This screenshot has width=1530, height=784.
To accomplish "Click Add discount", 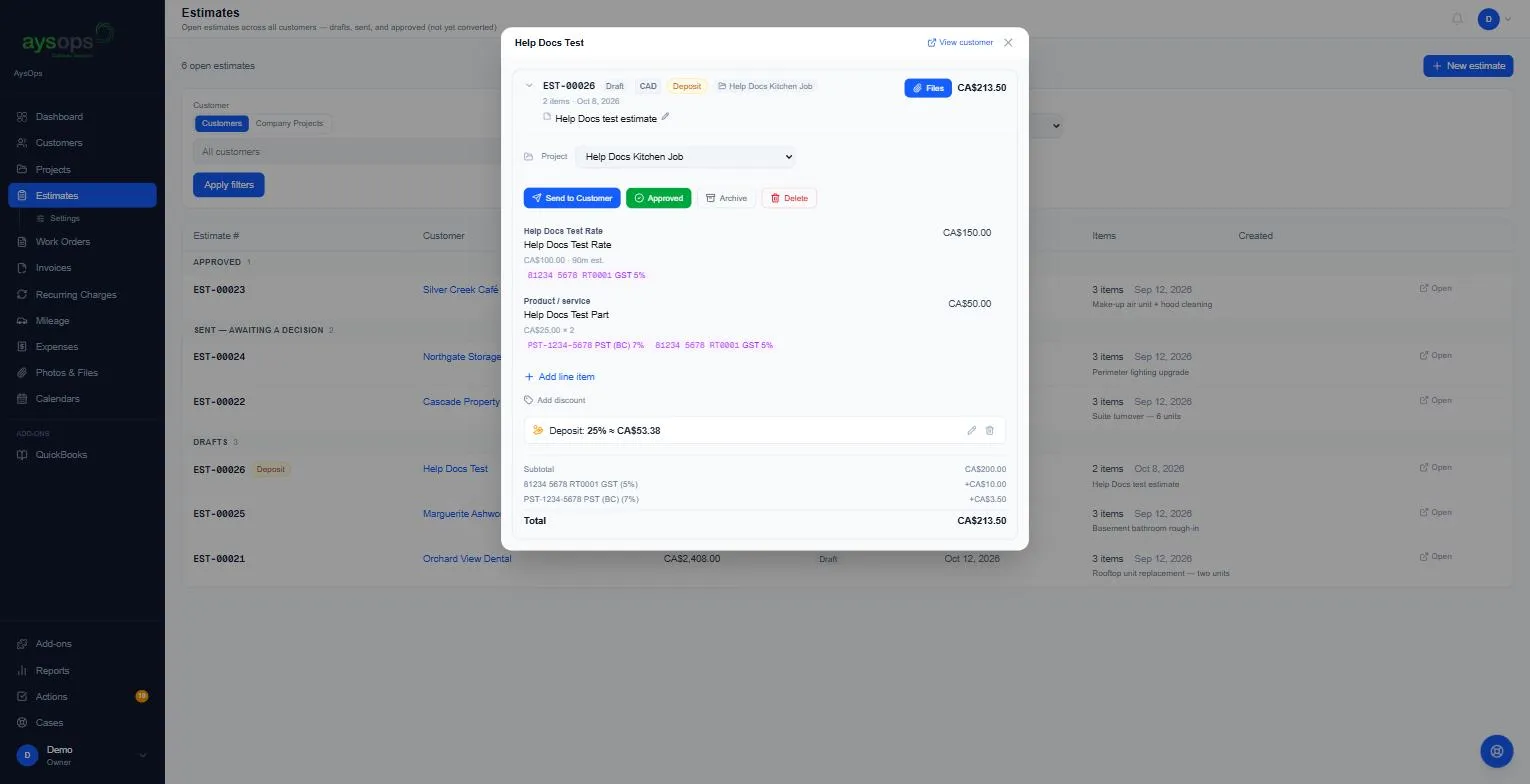I will click(555, 400).
